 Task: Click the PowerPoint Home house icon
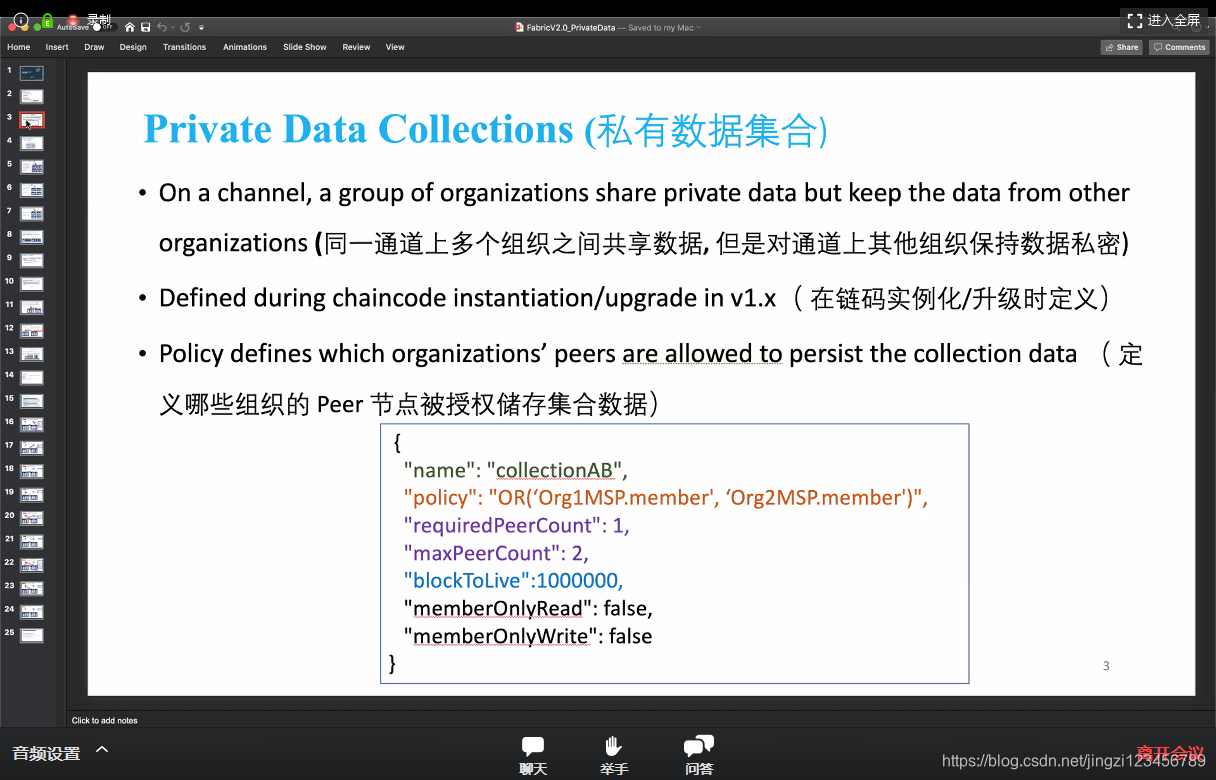point(130,27)
